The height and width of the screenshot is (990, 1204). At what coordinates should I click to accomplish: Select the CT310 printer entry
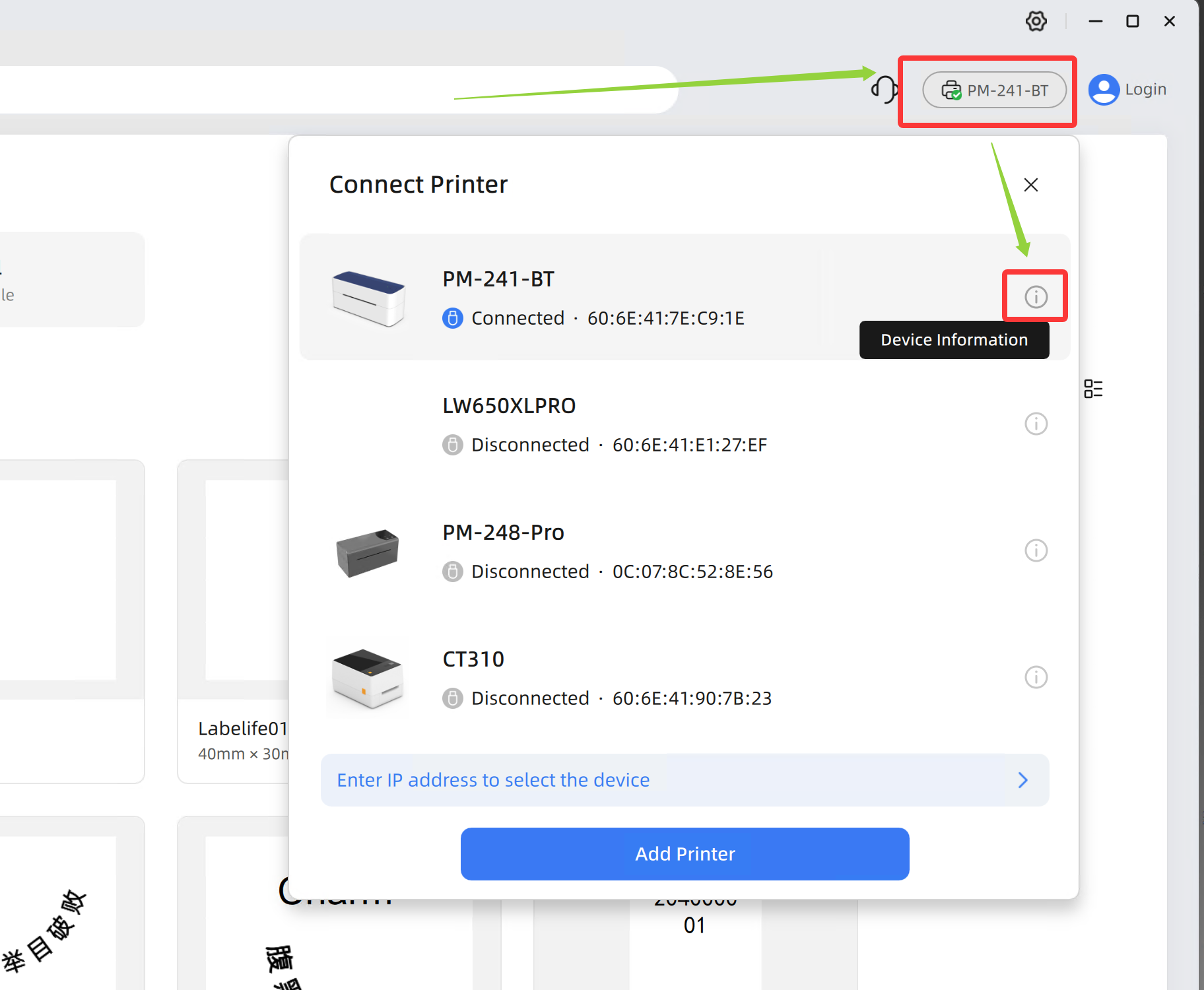pyautogui.click(x=685, y=677)
